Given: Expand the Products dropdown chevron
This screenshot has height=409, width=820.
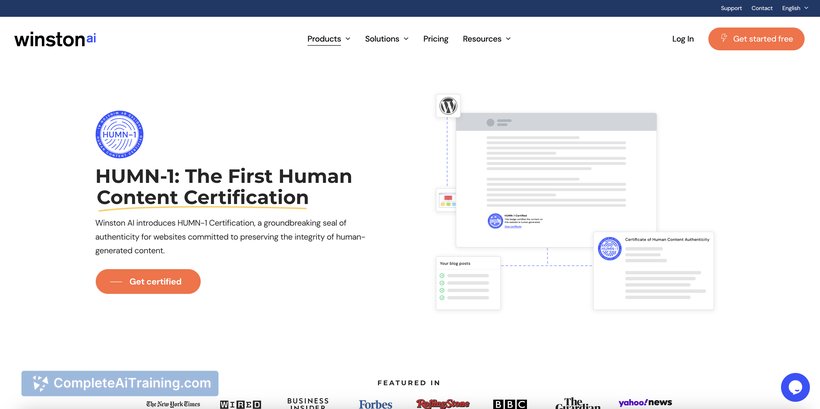Looking at the screenshot, I should tap(348, 39).
